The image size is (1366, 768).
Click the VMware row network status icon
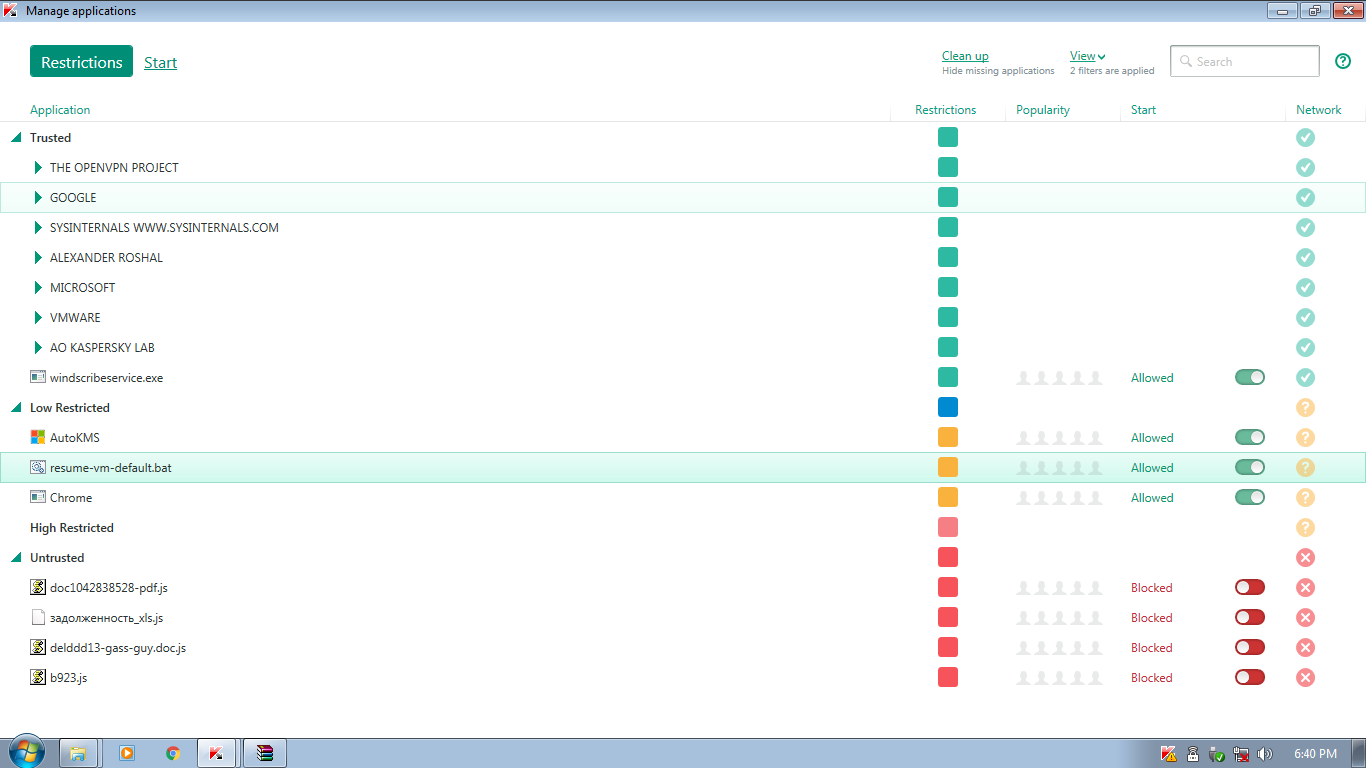click(x=1305, y=318)
